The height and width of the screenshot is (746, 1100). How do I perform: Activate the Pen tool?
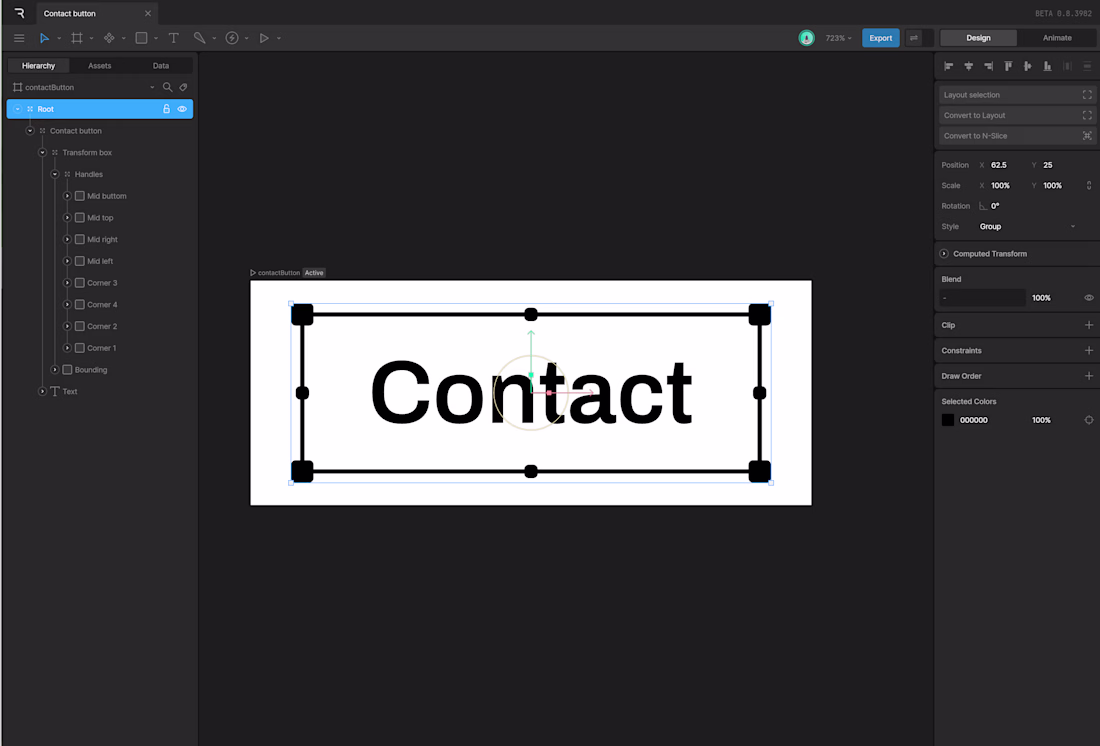199,38
